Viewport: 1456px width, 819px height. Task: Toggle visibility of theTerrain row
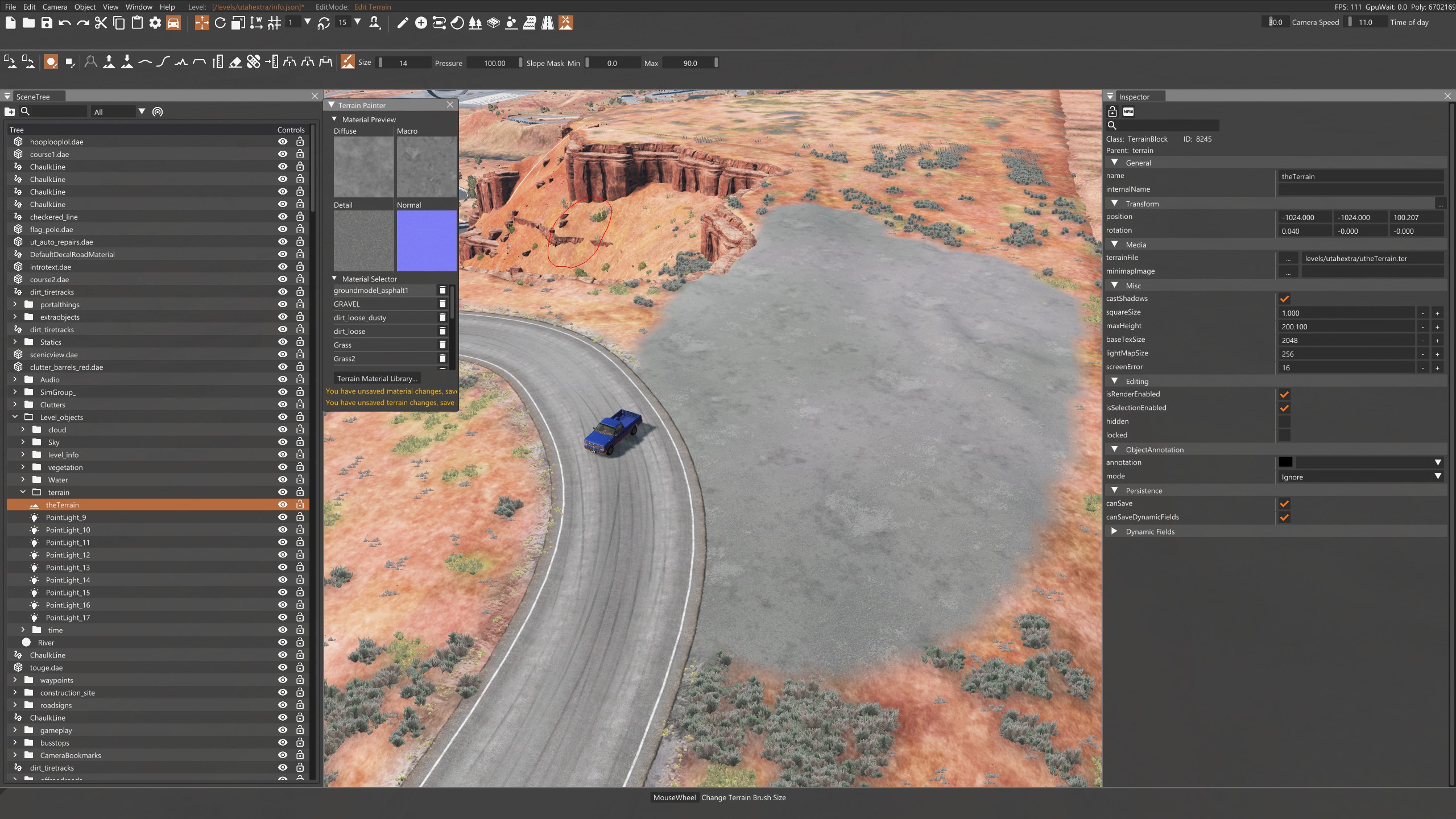[283, 504]
